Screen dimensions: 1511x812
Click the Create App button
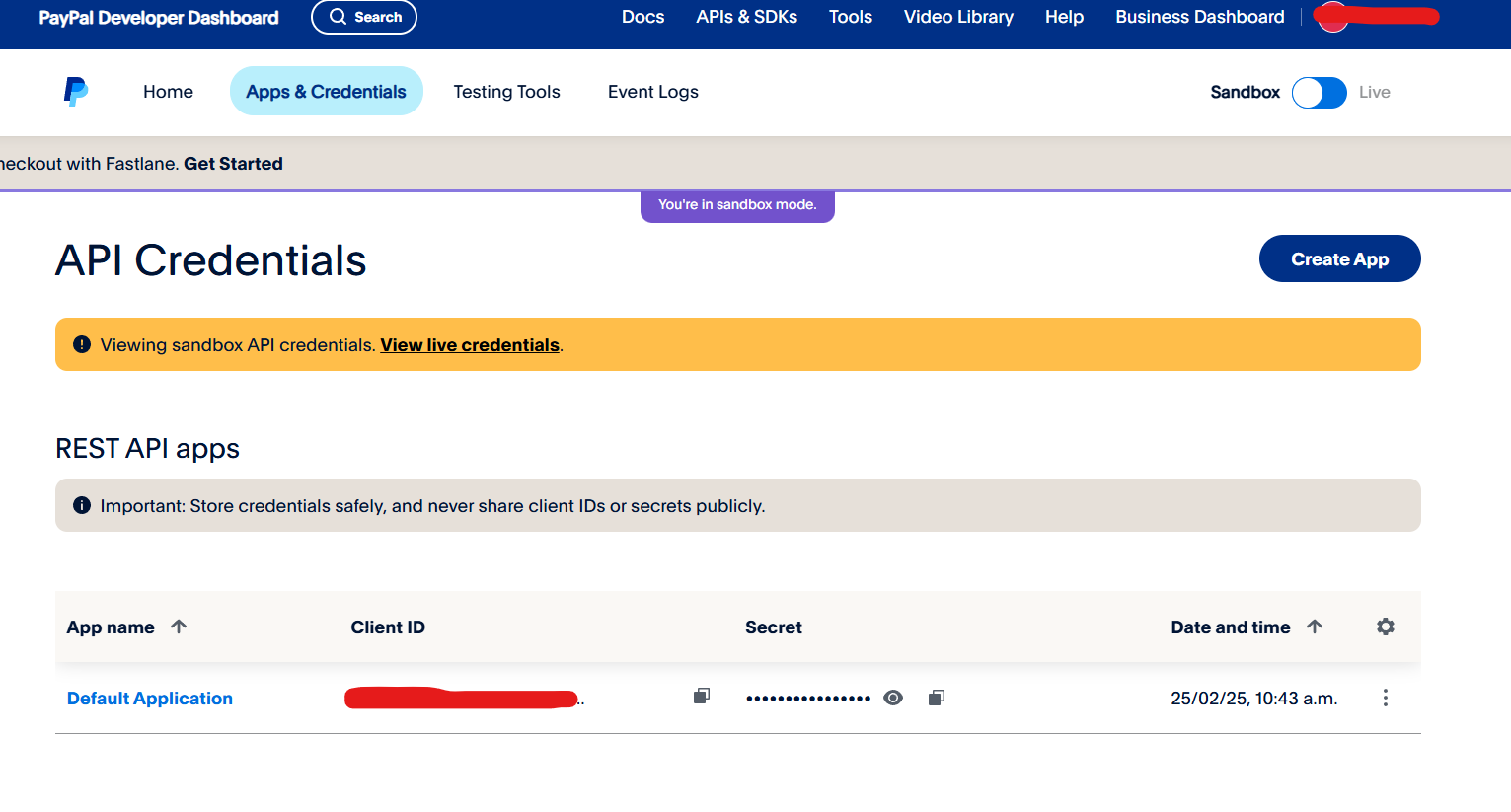1340,258
